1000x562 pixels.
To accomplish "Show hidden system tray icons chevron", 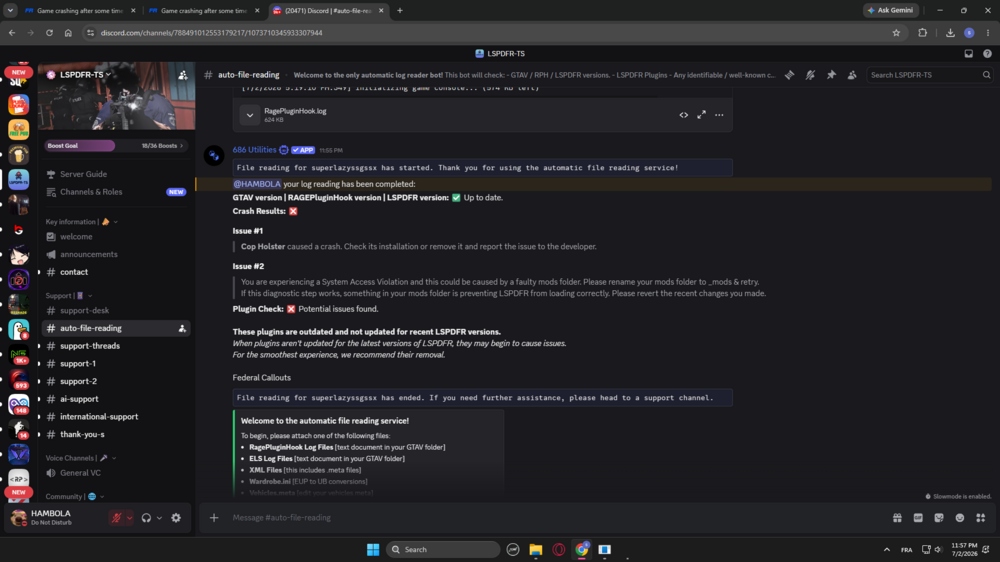I will (x=886, y=549).
